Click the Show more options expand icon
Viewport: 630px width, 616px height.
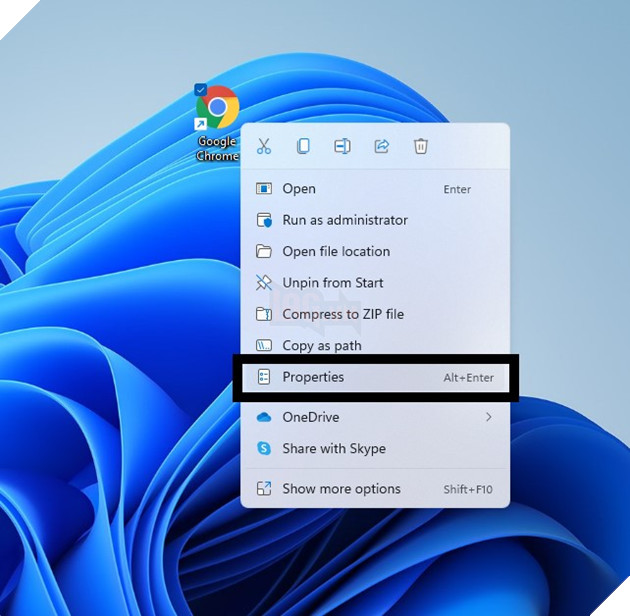tap(264, 489)
